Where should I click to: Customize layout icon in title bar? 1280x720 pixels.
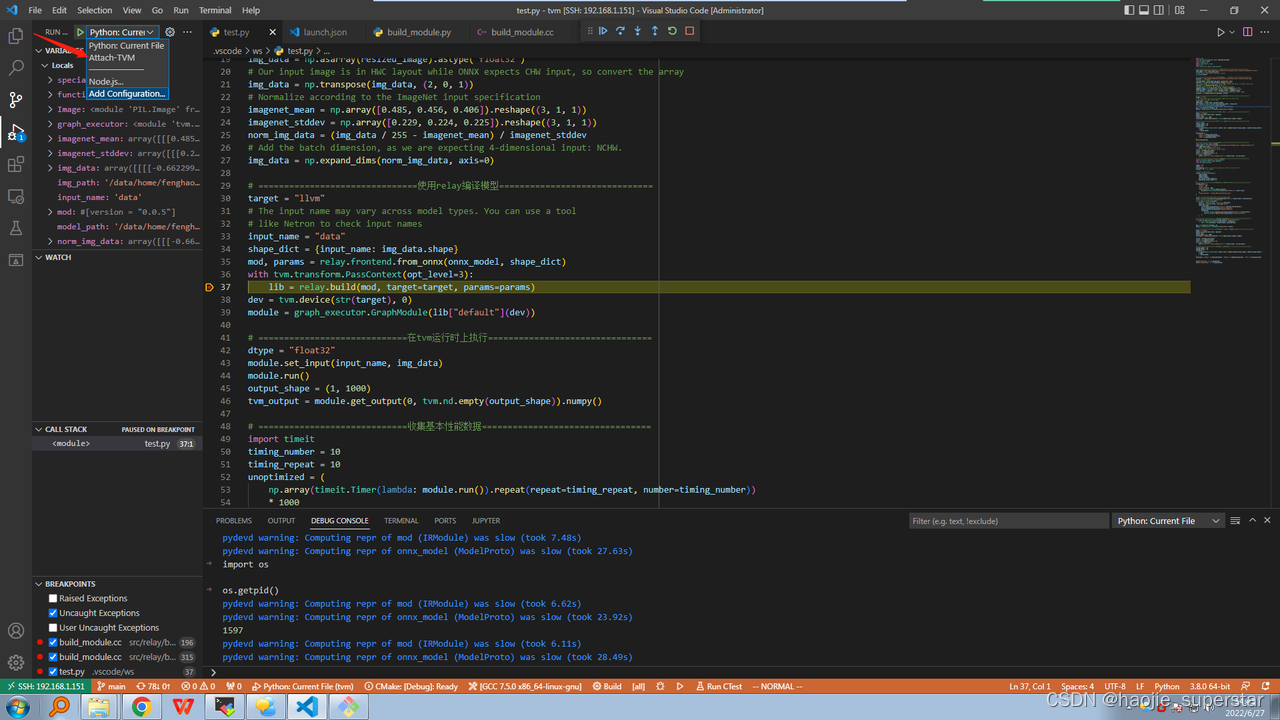pyautogui.click(x=1179, y=10)
